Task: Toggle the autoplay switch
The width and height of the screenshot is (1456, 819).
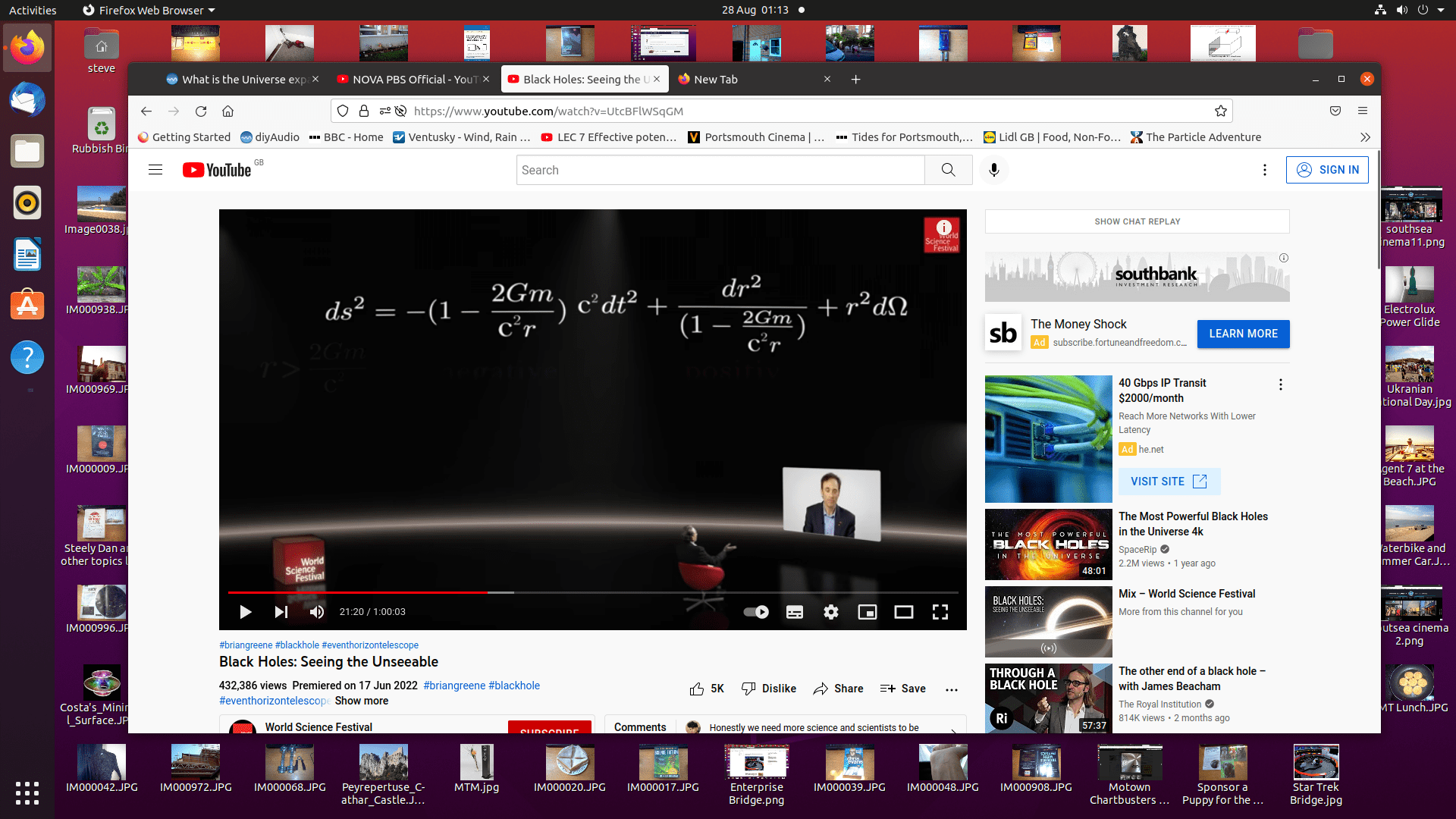Action: [756, 612]
